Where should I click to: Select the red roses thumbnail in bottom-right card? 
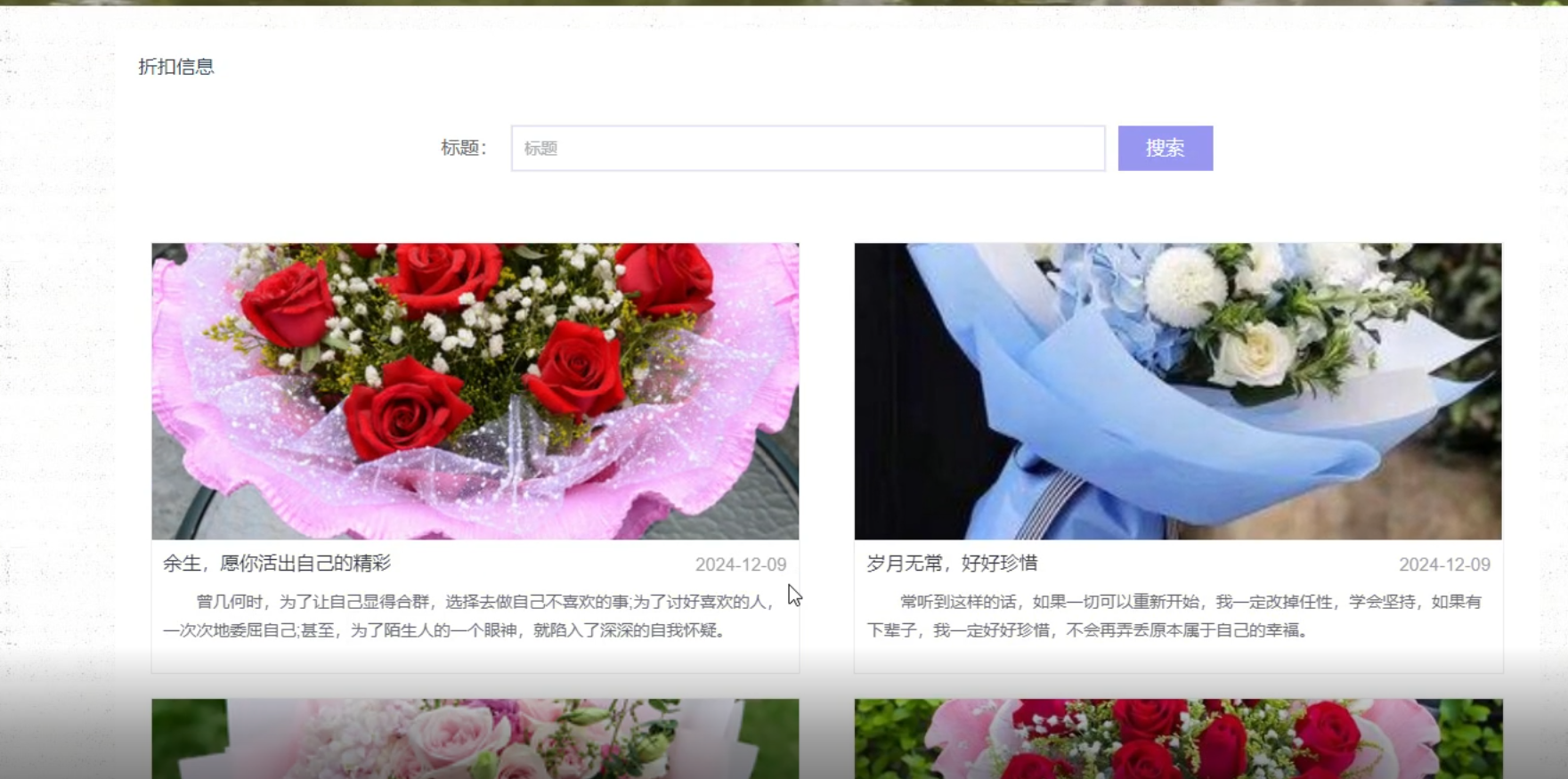pyautogui.click(x=1177, y=739)
